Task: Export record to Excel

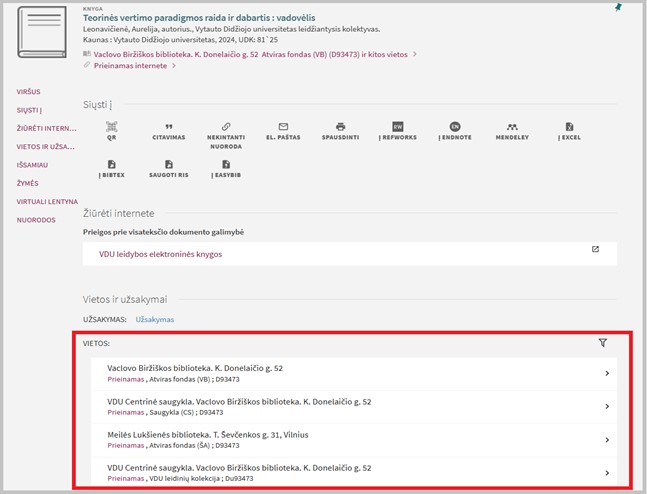Action: (x=568, y=128)
